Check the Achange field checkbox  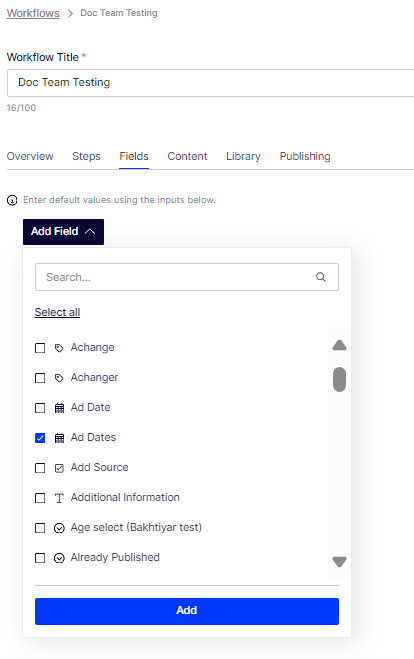[40, 348]
